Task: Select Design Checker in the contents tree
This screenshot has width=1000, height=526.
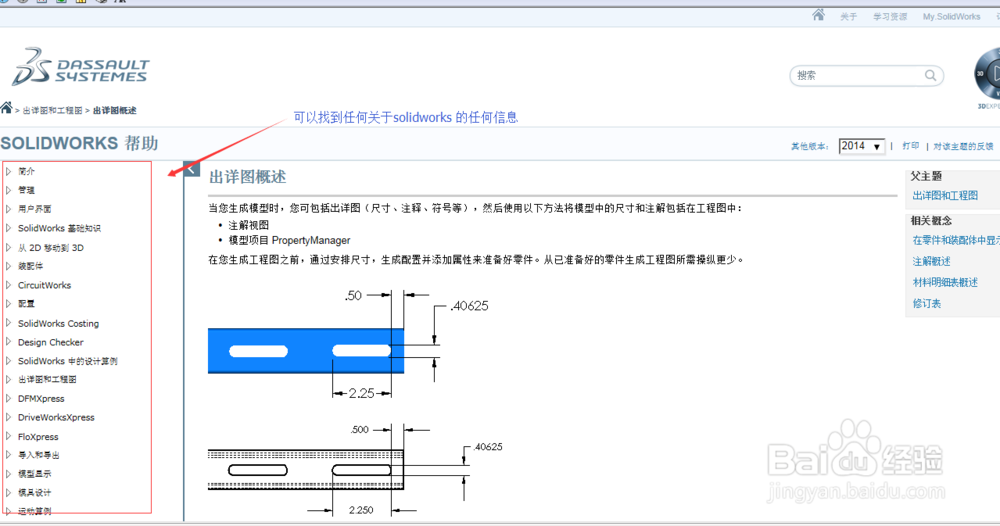Action: (x=50, y=342)
